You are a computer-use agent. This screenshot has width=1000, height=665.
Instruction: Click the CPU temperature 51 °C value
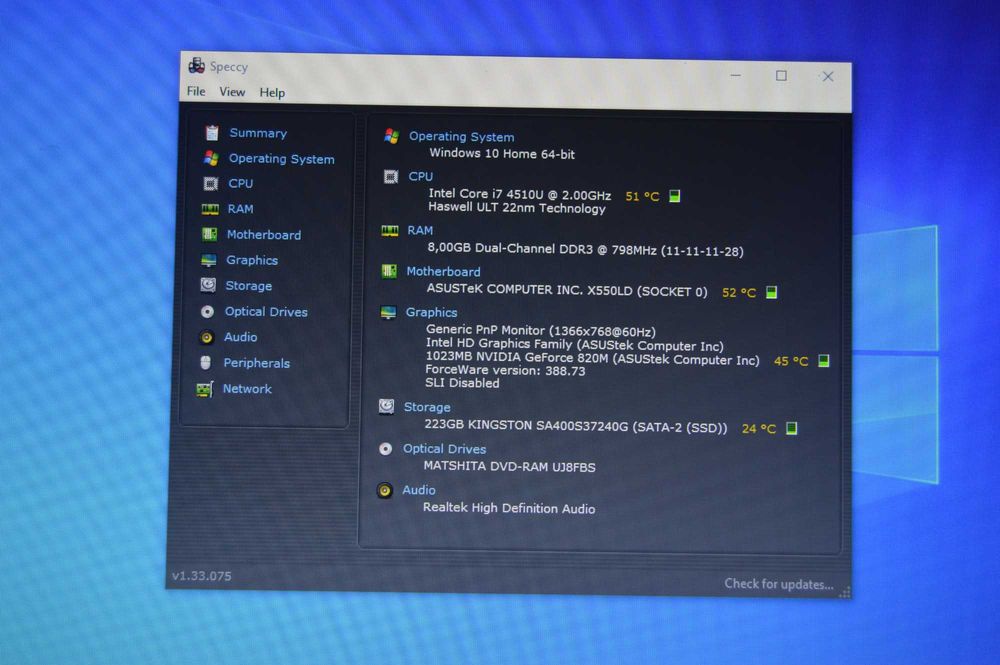642,196
